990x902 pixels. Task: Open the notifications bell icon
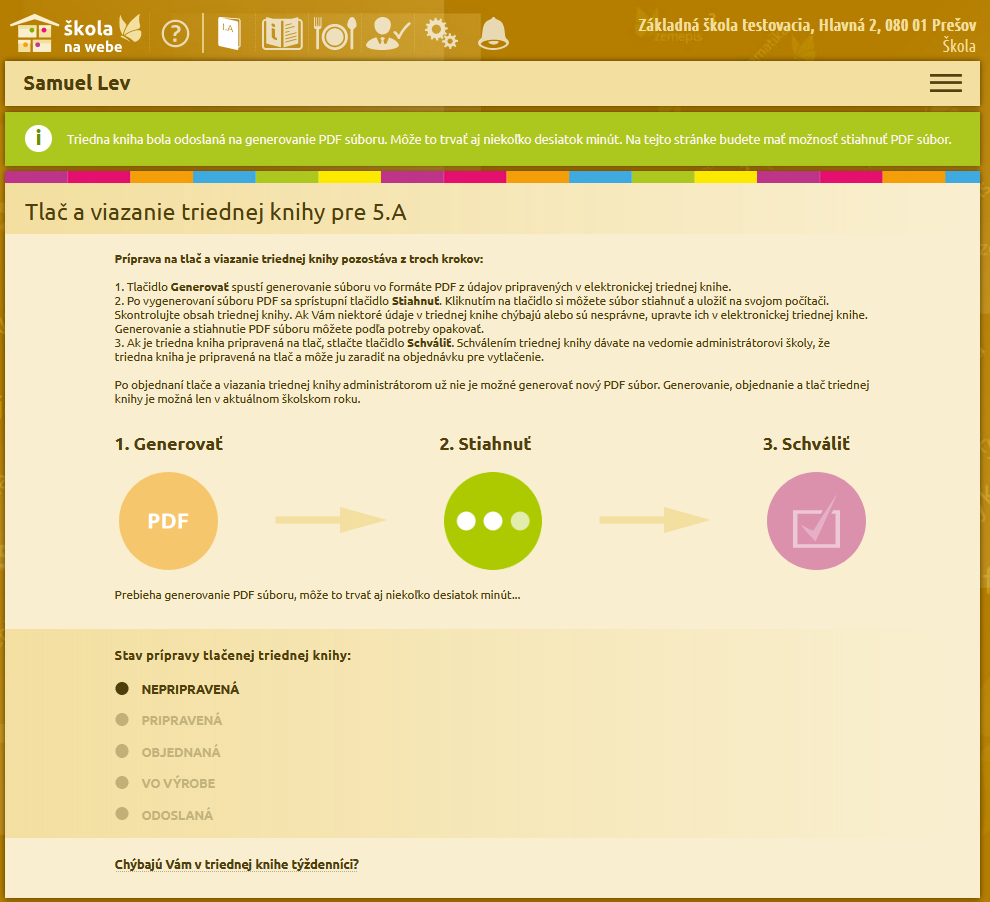pos(493,33)
